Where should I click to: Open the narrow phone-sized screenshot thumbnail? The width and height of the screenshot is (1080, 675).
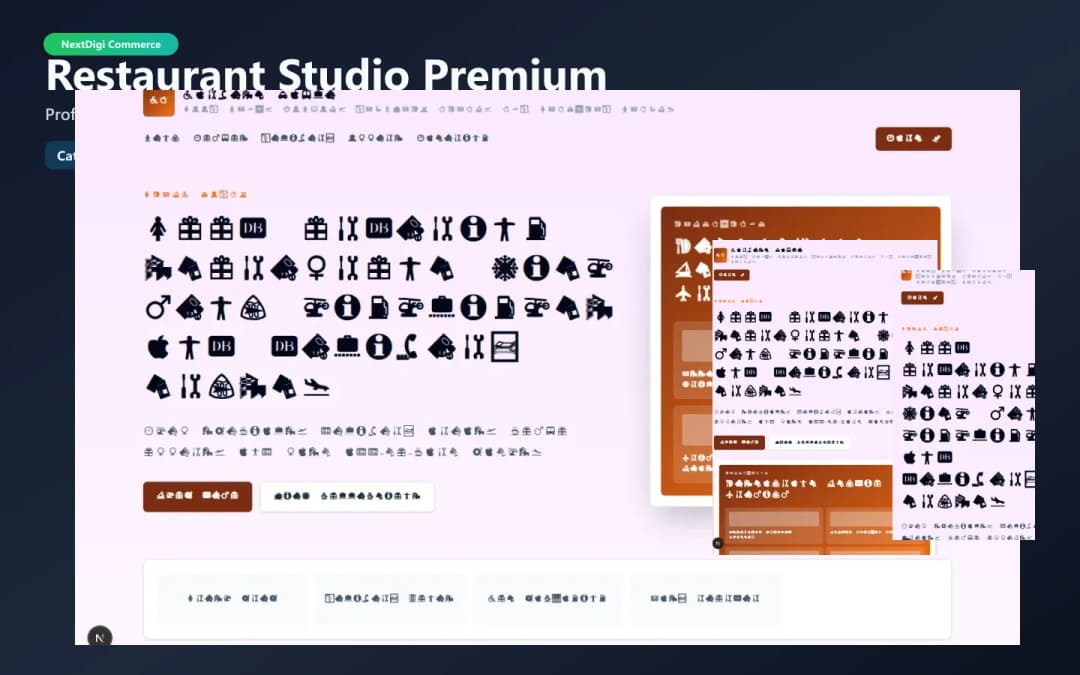(964, 405)
